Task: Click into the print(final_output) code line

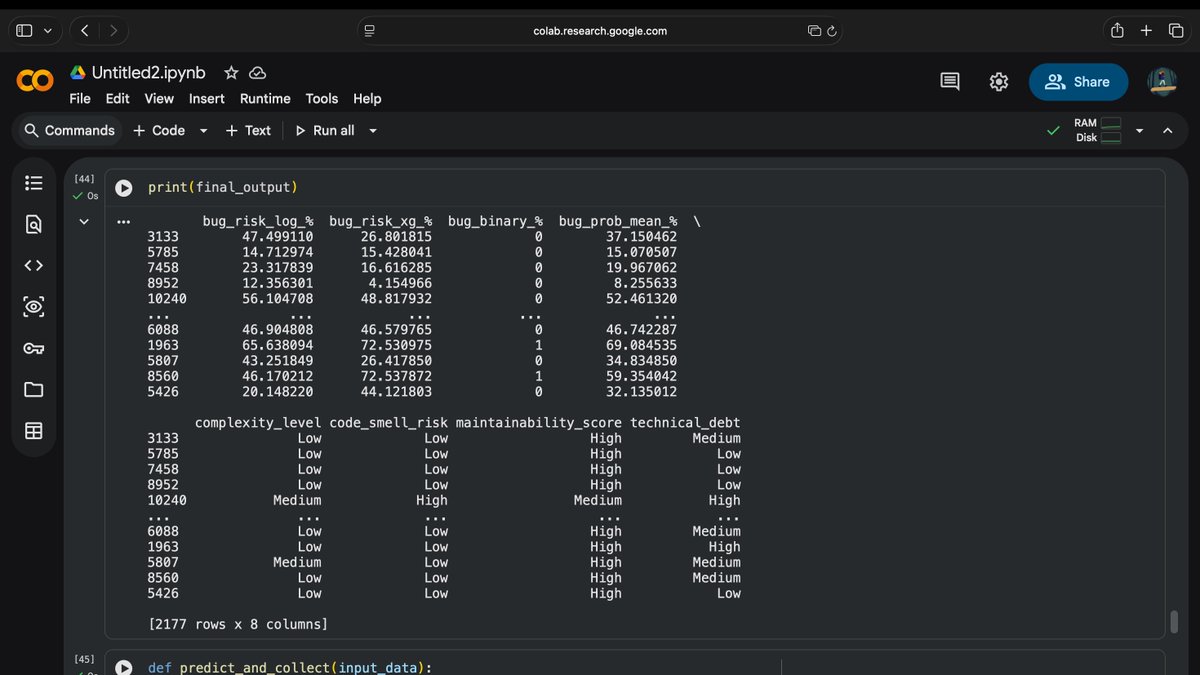Action: tap(223, 188)
